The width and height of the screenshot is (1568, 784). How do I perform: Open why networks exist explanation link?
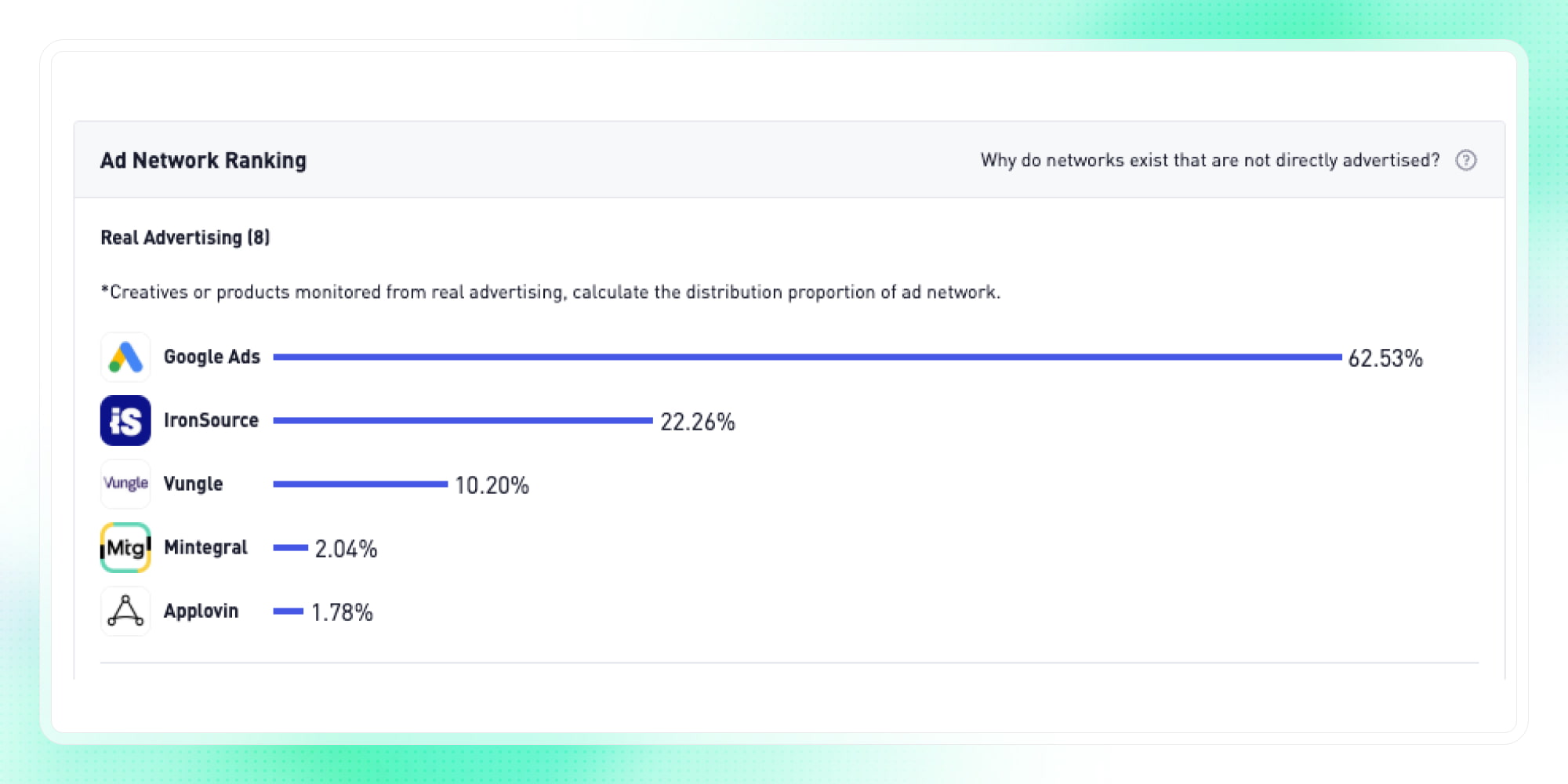pos(1209,160)
